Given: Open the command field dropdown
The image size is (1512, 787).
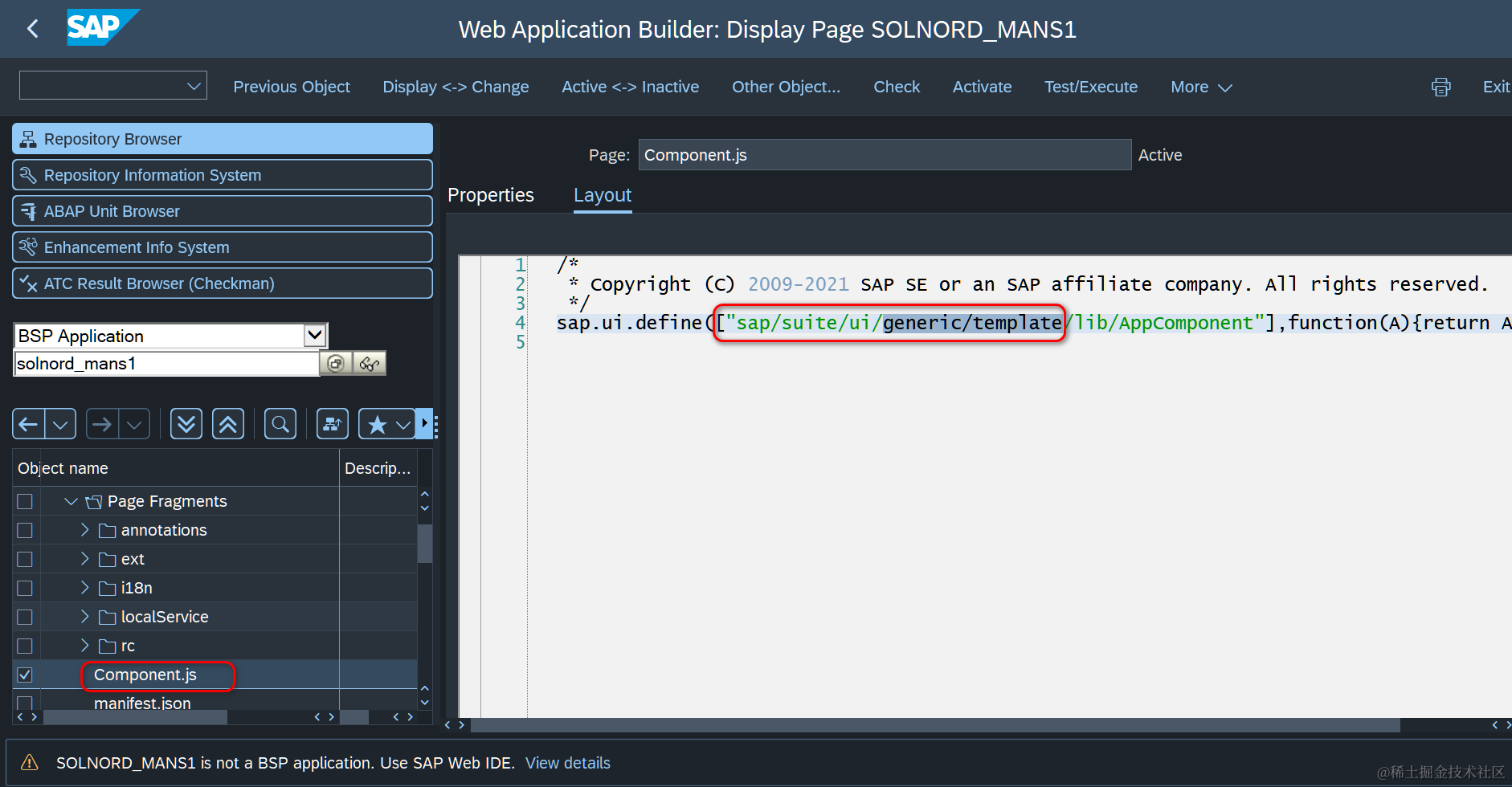Looking at the screenshot, I should [194, 86].
